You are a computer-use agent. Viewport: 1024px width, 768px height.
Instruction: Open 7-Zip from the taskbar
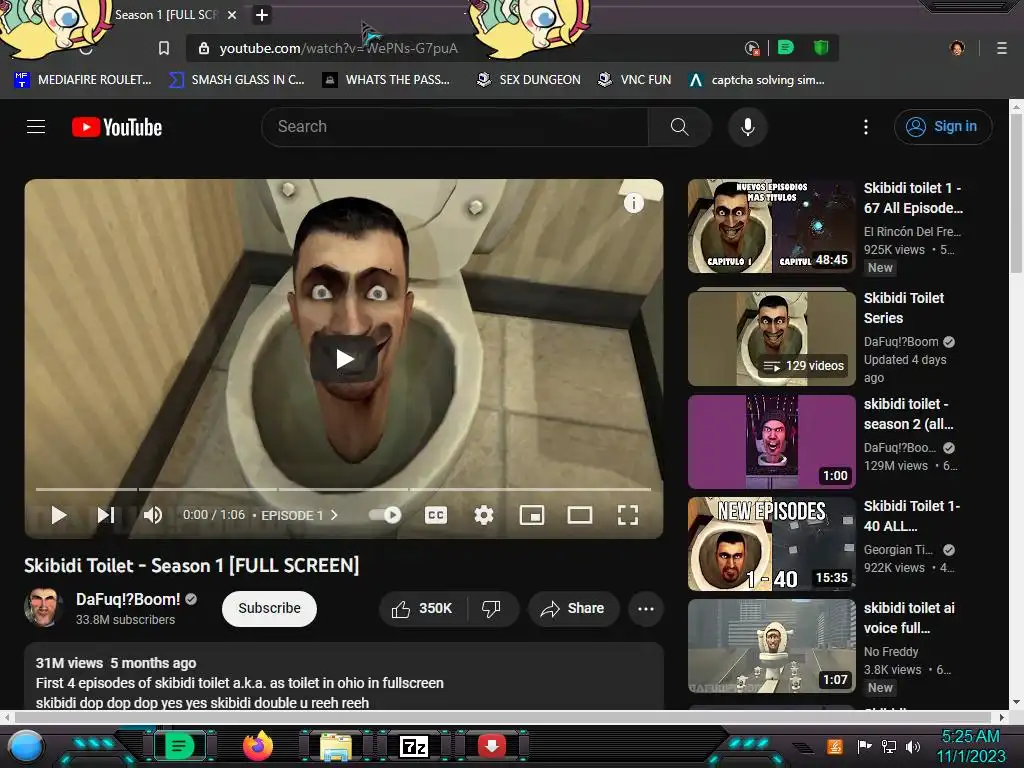[x=414, y=746]
